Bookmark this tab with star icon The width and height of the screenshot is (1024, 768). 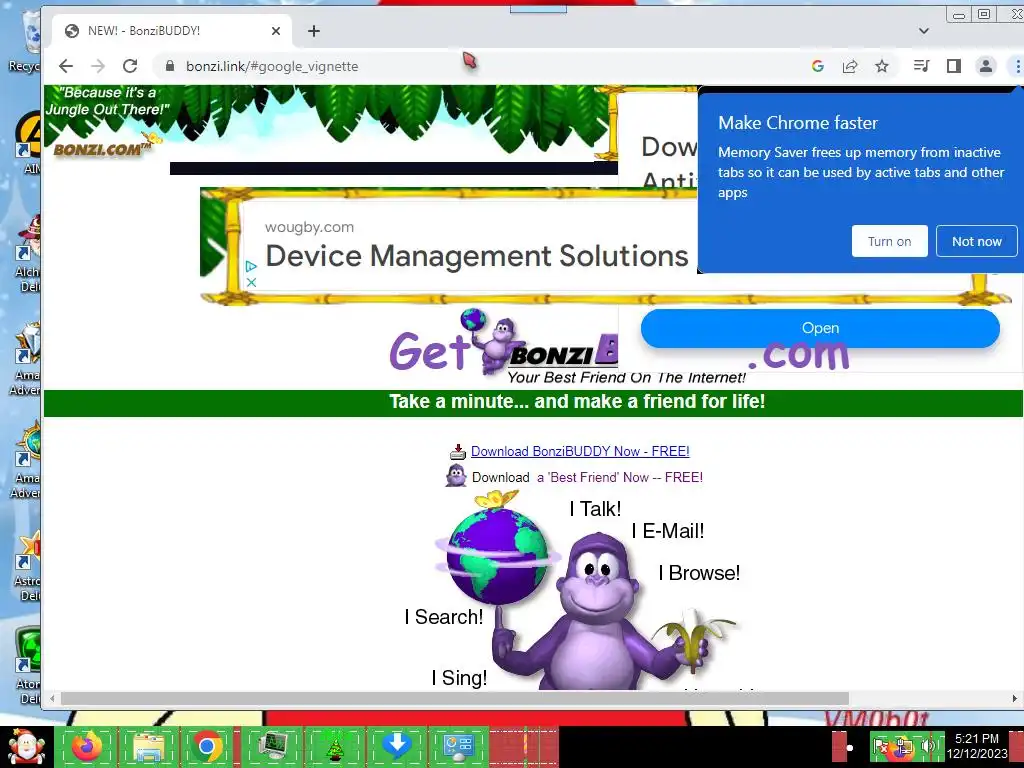point(882,66)
